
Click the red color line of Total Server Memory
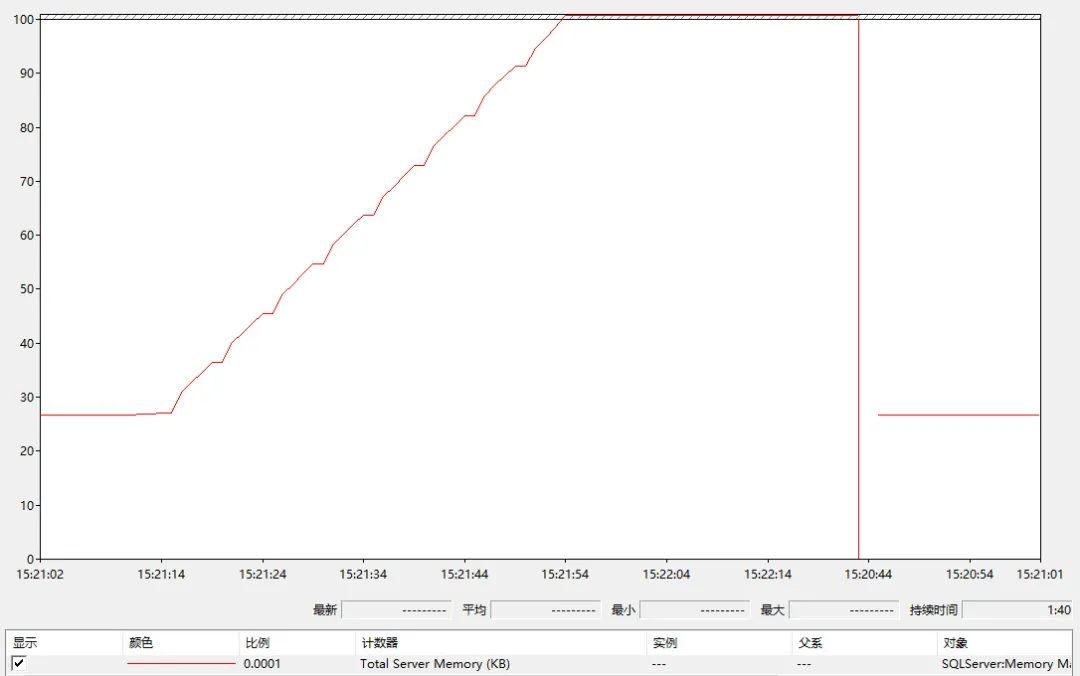(181, 664)
